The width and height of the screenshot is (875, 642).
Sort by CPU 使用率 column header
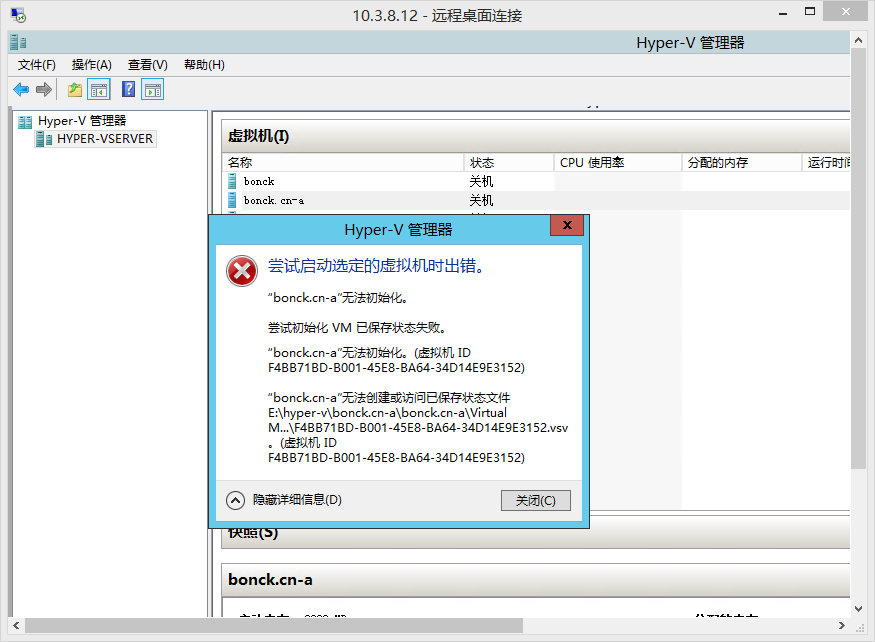coord(618,162)
